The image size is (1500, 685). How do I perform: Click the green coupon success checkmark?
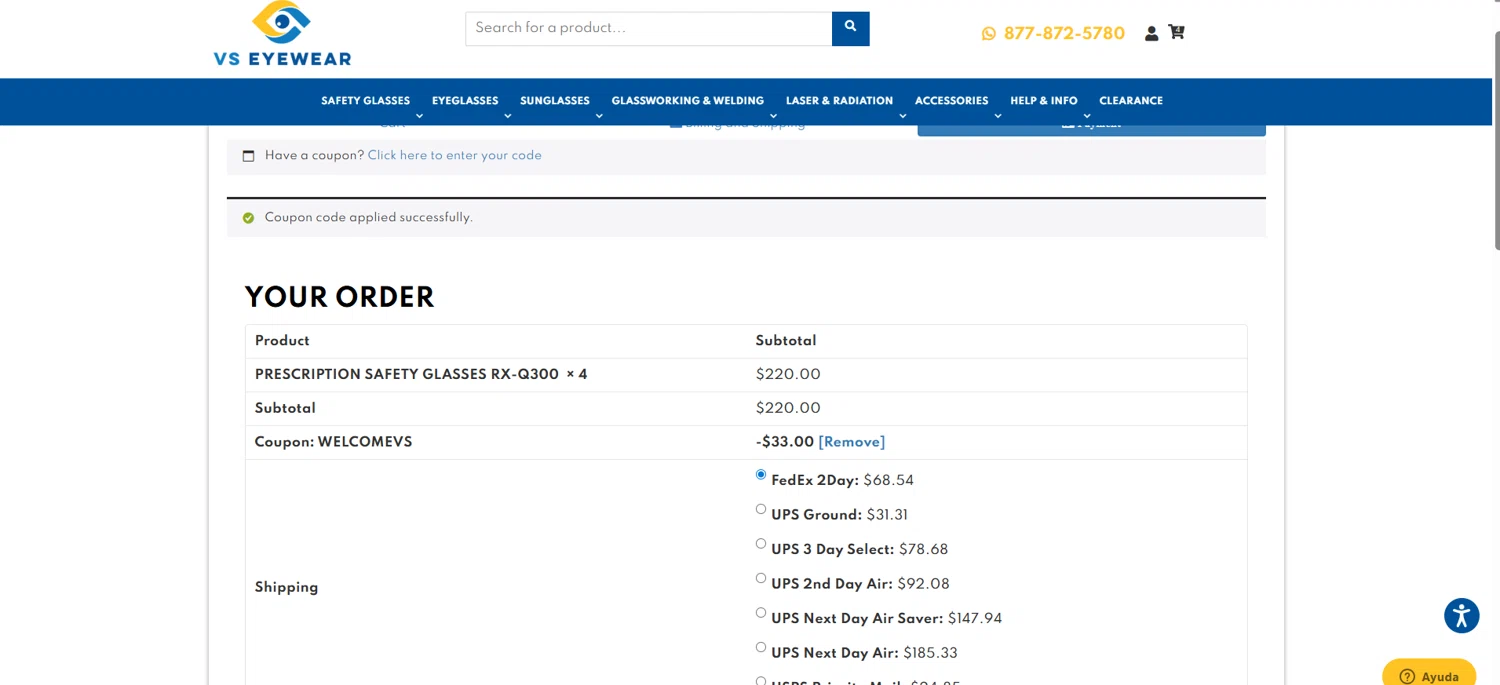pos(249,218)
